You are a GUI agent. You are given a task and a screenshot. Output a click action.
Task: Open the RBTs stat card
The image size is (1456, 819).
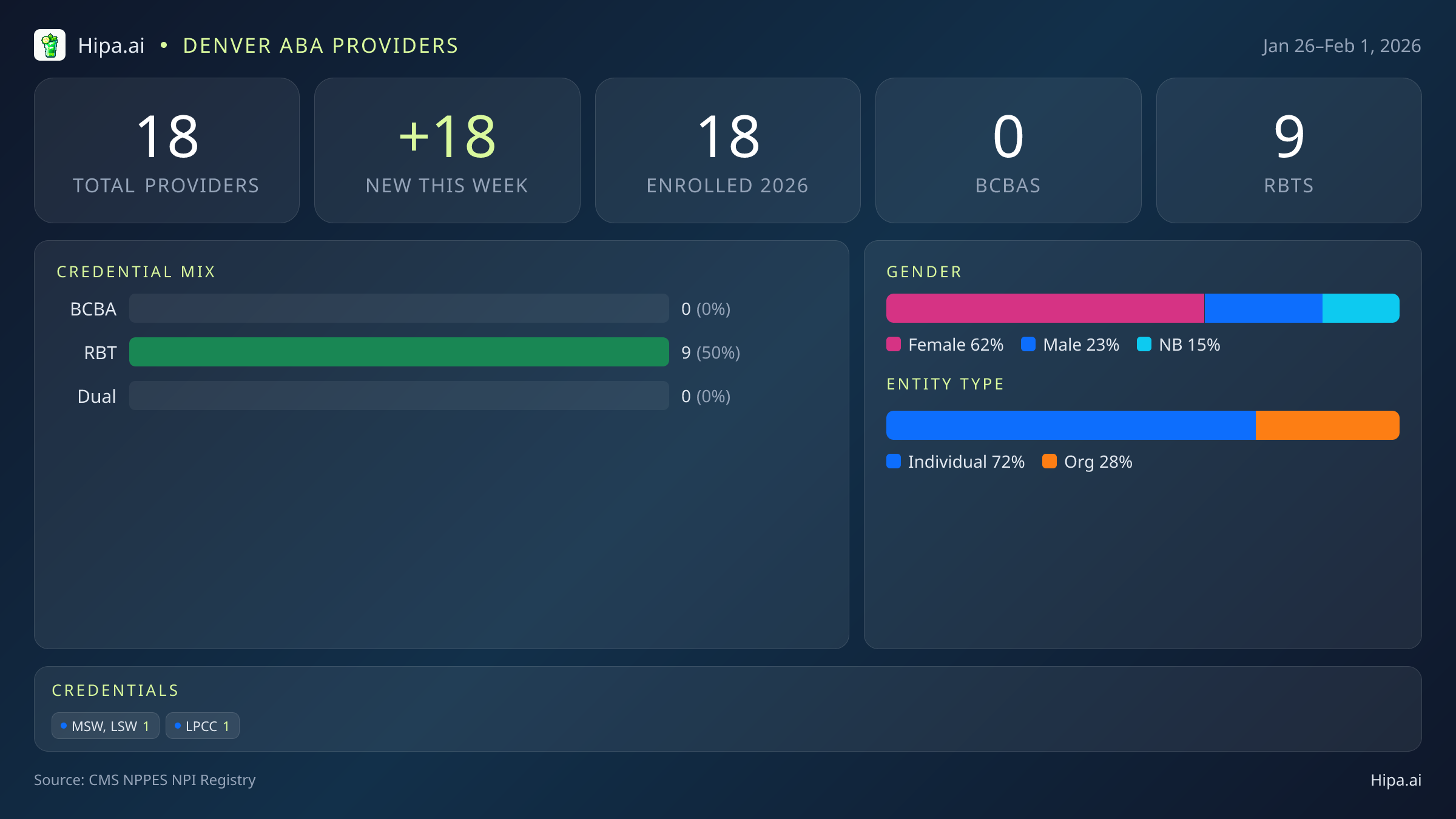pyautogui.click(x=1289, y=150)
